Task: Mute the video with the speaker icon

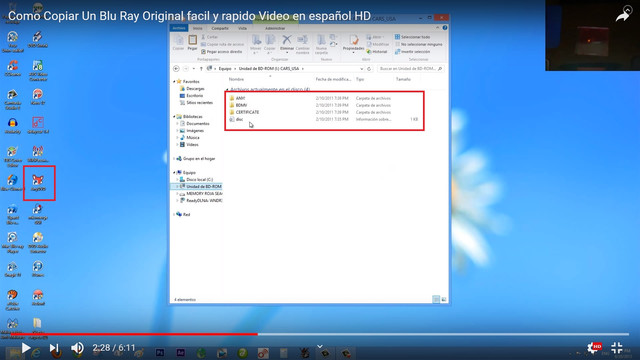Action: tap(77, 348)
